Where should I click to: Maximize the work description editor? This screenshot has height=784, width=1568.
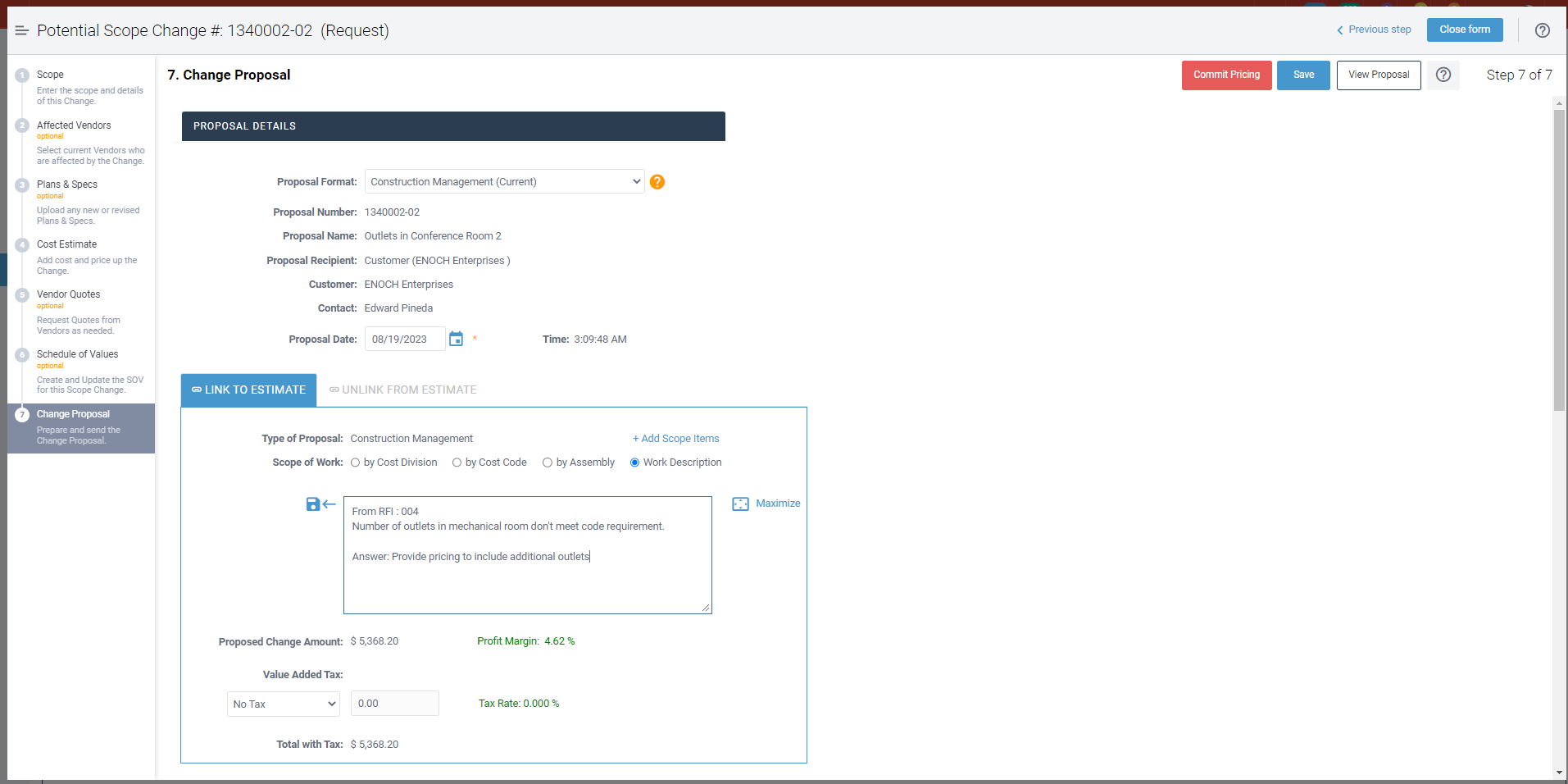point(766,503)
